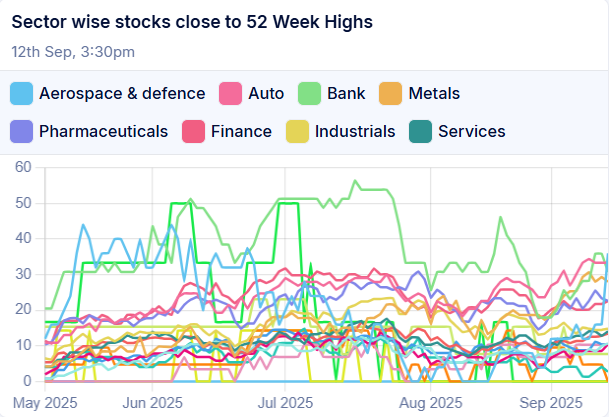Toggle the Services legend text

click(x=472, y=131)
